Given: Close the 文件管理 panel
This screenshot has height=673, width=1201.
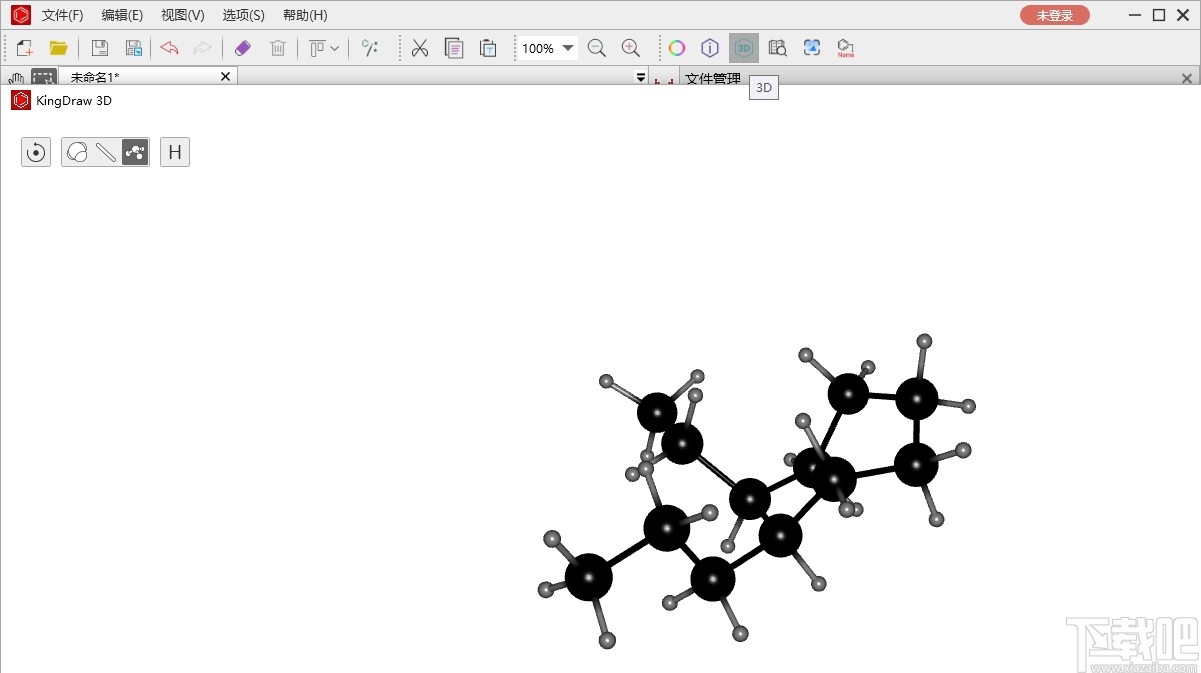Looking at the screenshot, I should 1187,78.
